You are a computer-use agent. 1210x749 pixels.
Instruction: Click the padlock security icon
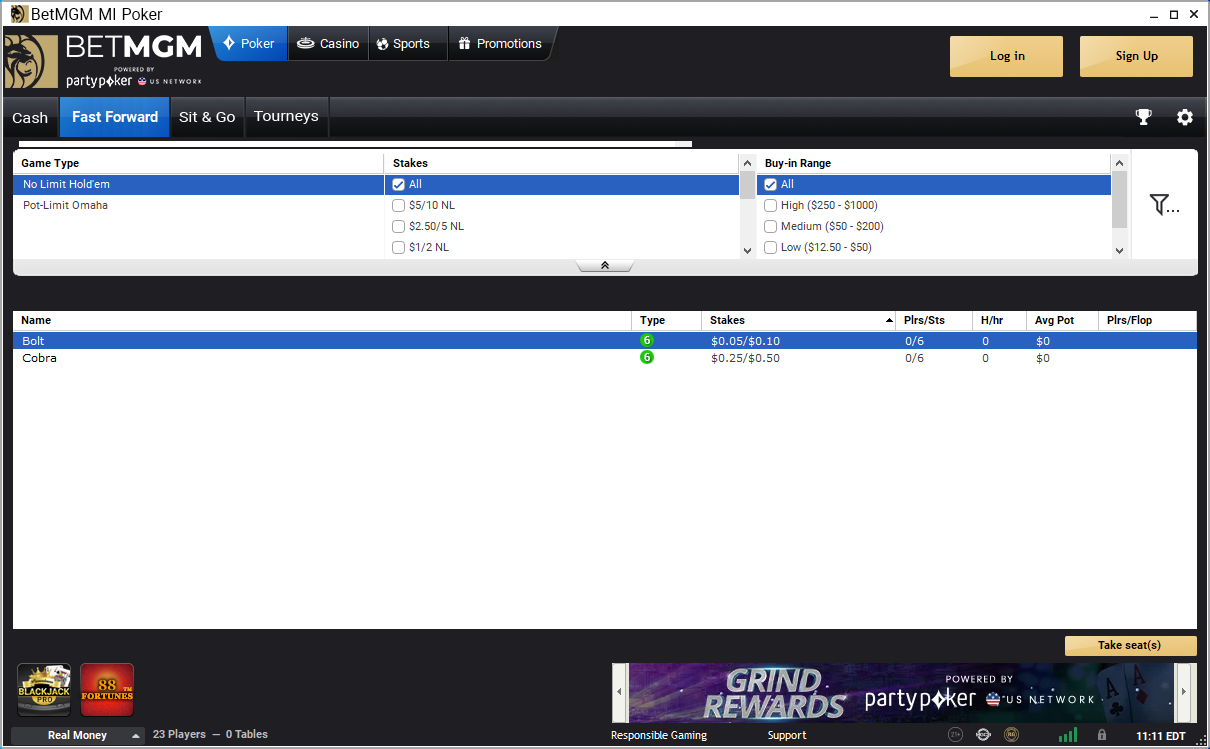(x=1101, y=735)
